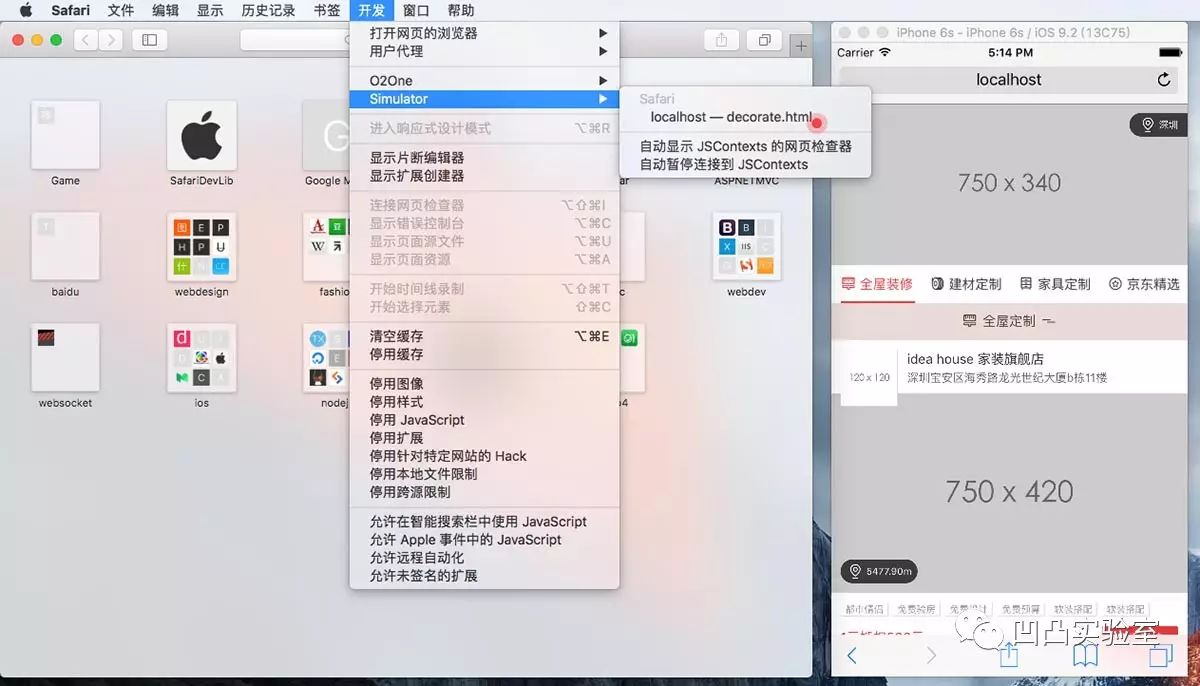Select localhost — decorate.html to inspect
This screenshot has height=686, width=1200.
[x=746, y=117]
